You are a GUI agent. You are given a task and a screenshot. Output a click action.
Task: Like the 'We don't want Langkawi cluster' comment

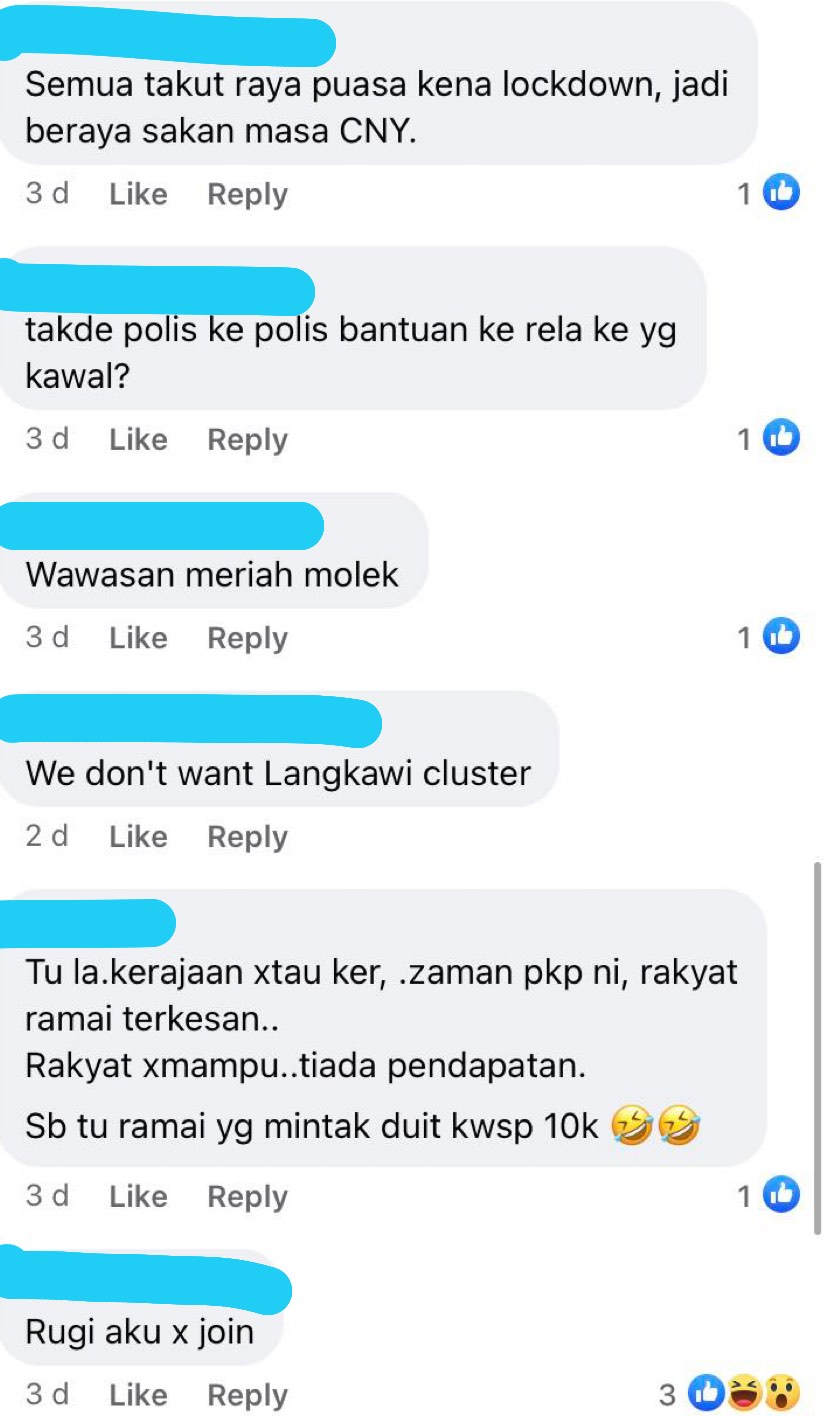click(x=138, y=837)
